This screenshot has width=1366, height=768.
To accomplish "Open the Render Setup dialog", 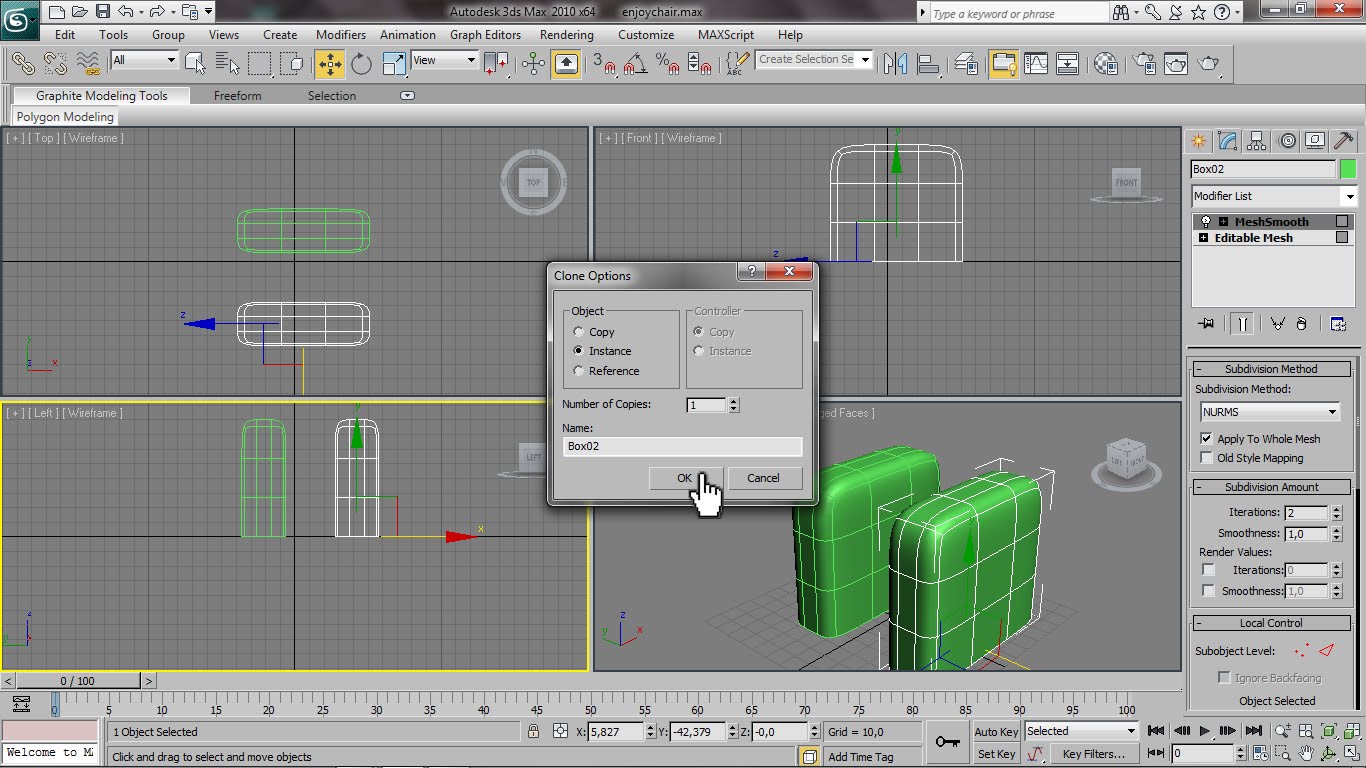I will coord(1143,64).
